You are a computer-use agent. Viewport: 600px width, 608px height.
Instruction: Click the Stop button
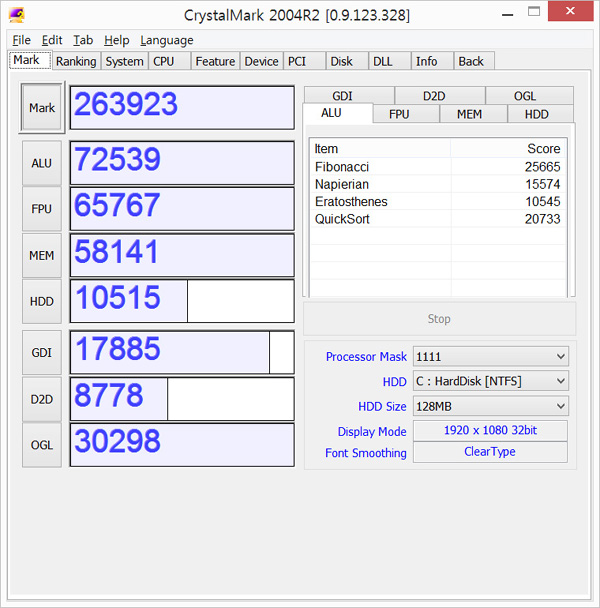click(439, 319)
